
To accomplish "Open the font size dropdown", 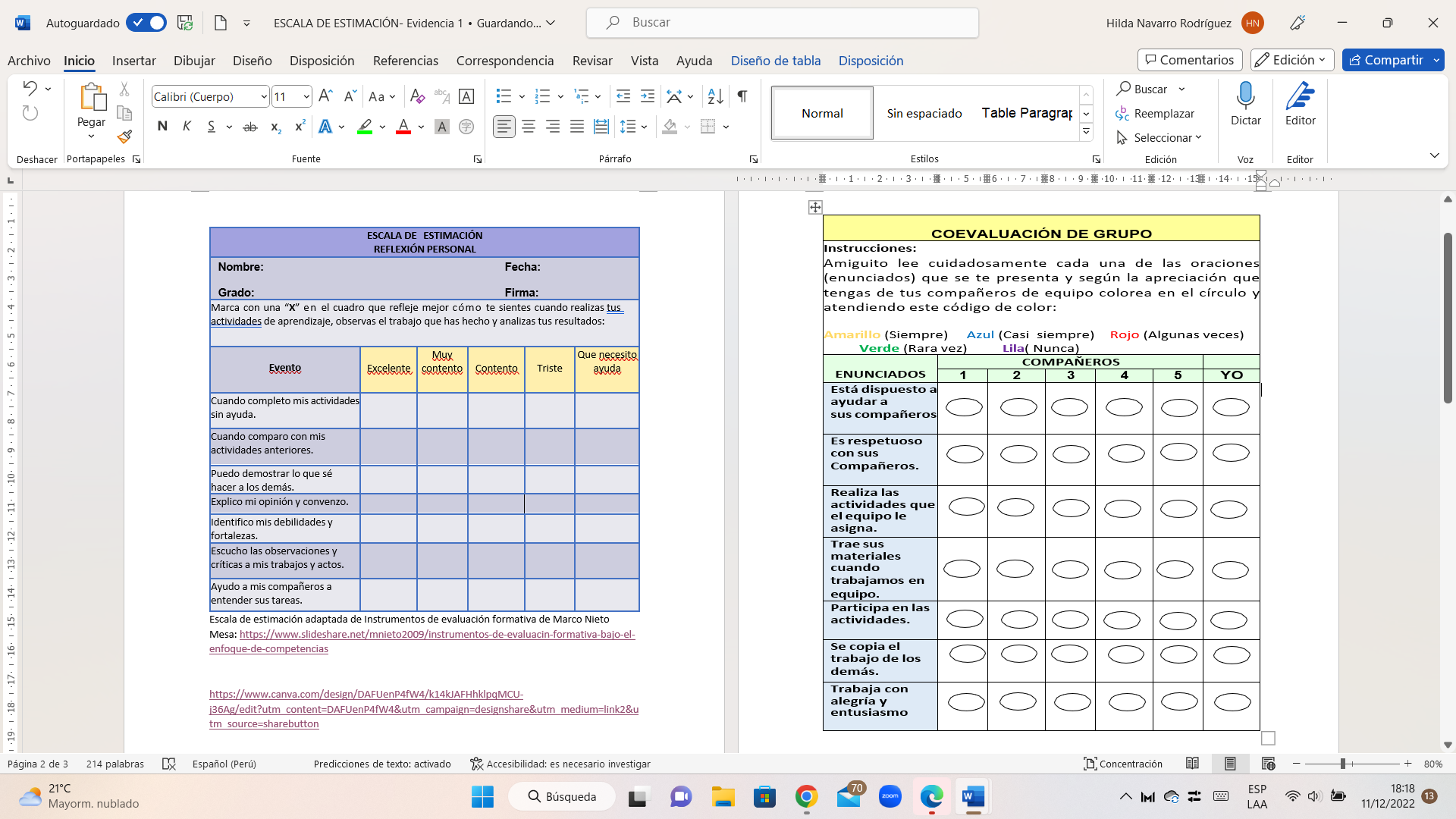I will 306,97.
